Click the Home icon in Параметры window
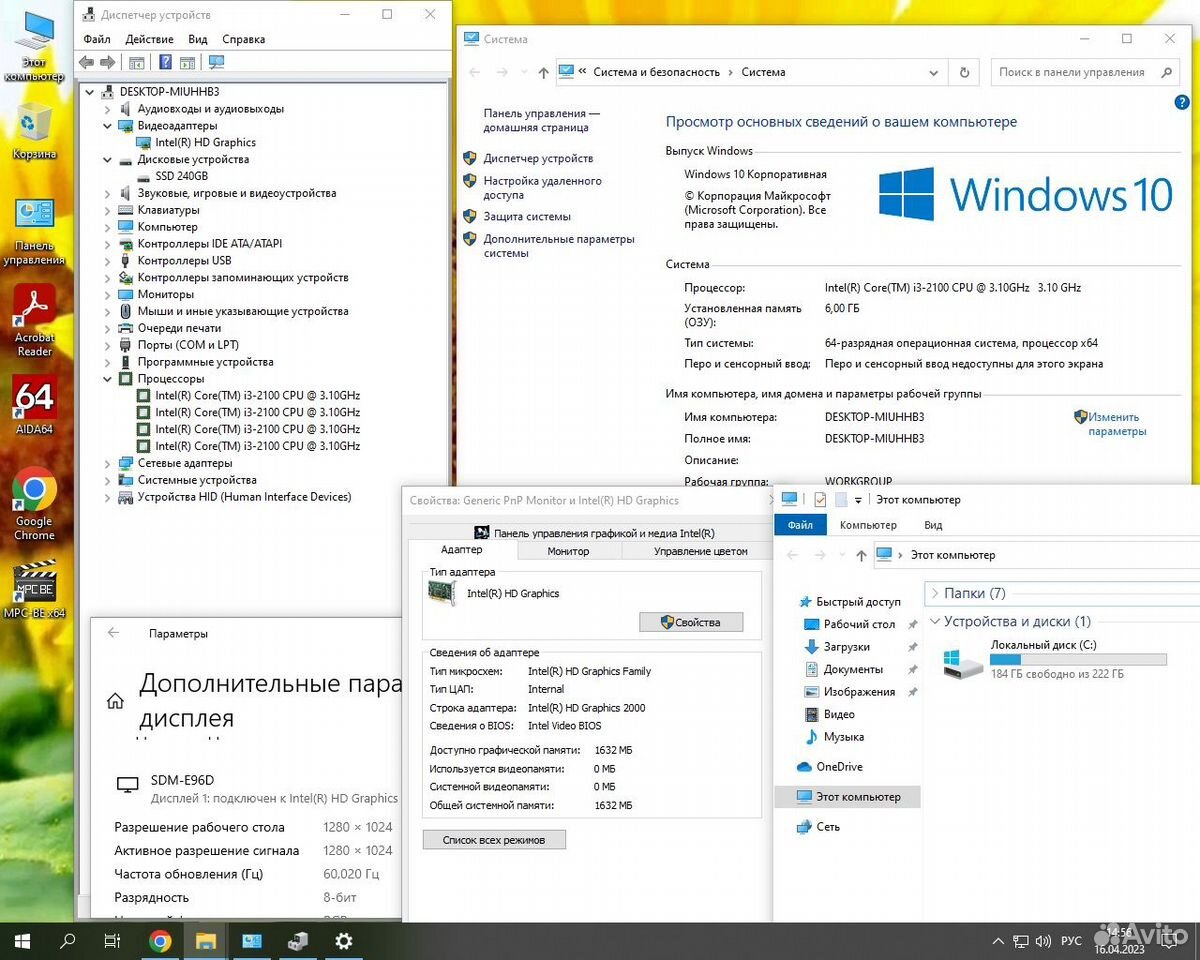This screenshot has width=1200, height=960. (x=116, y=701)
